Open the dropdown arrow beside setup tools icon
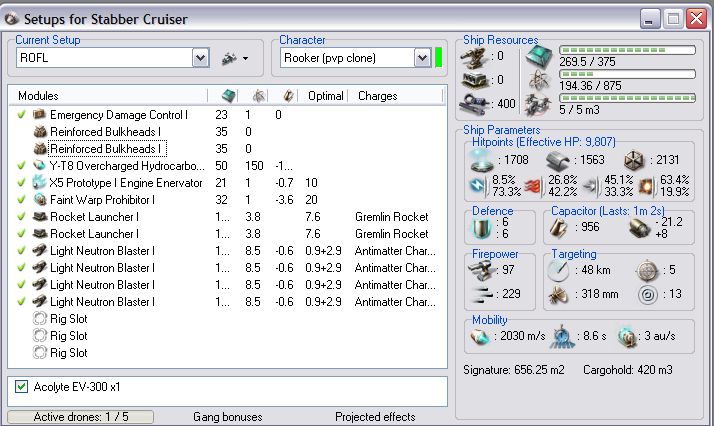 tap(245, 59)
